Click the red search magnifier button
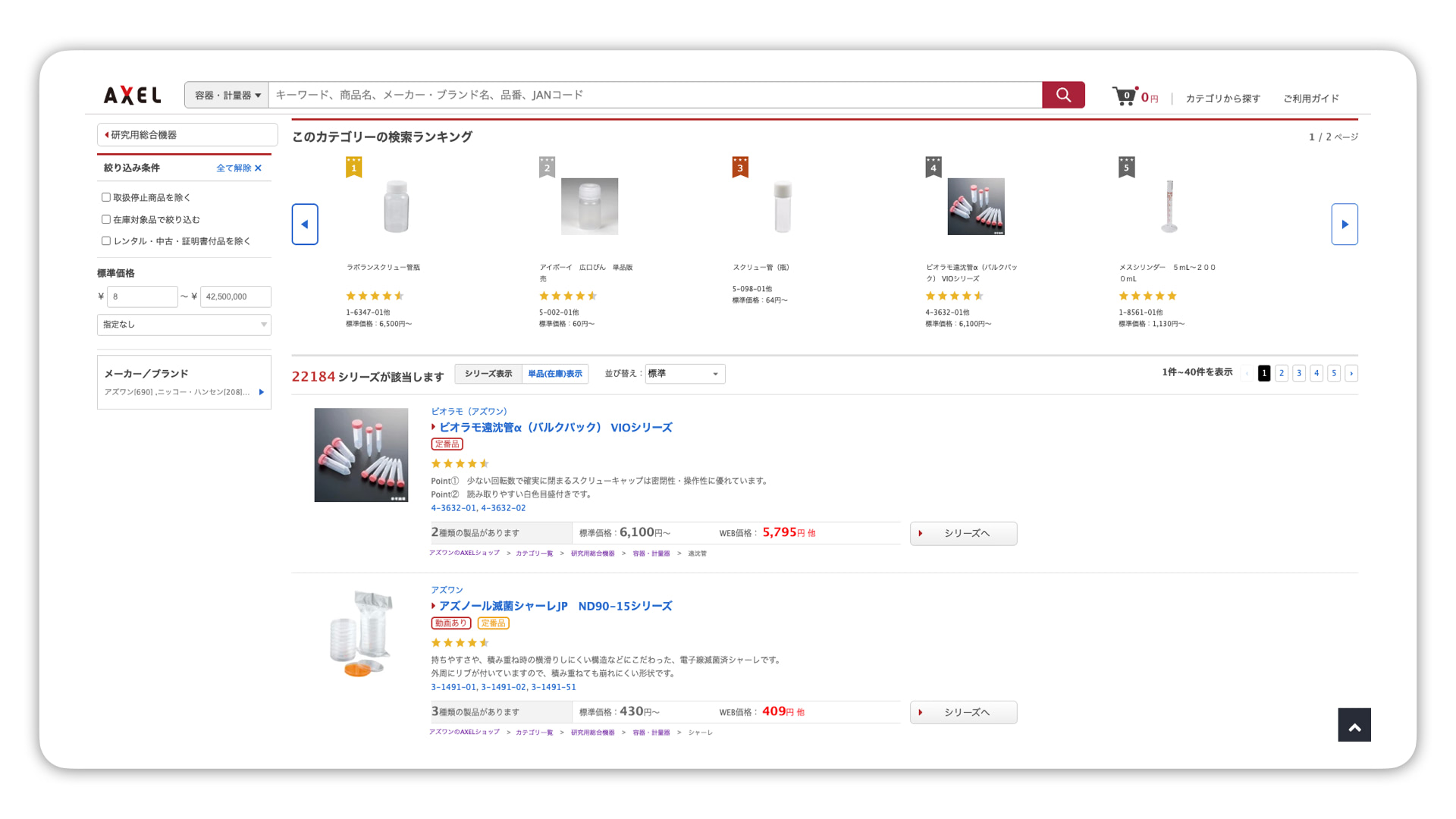The image size is (1456, 819). (1063, 95)
